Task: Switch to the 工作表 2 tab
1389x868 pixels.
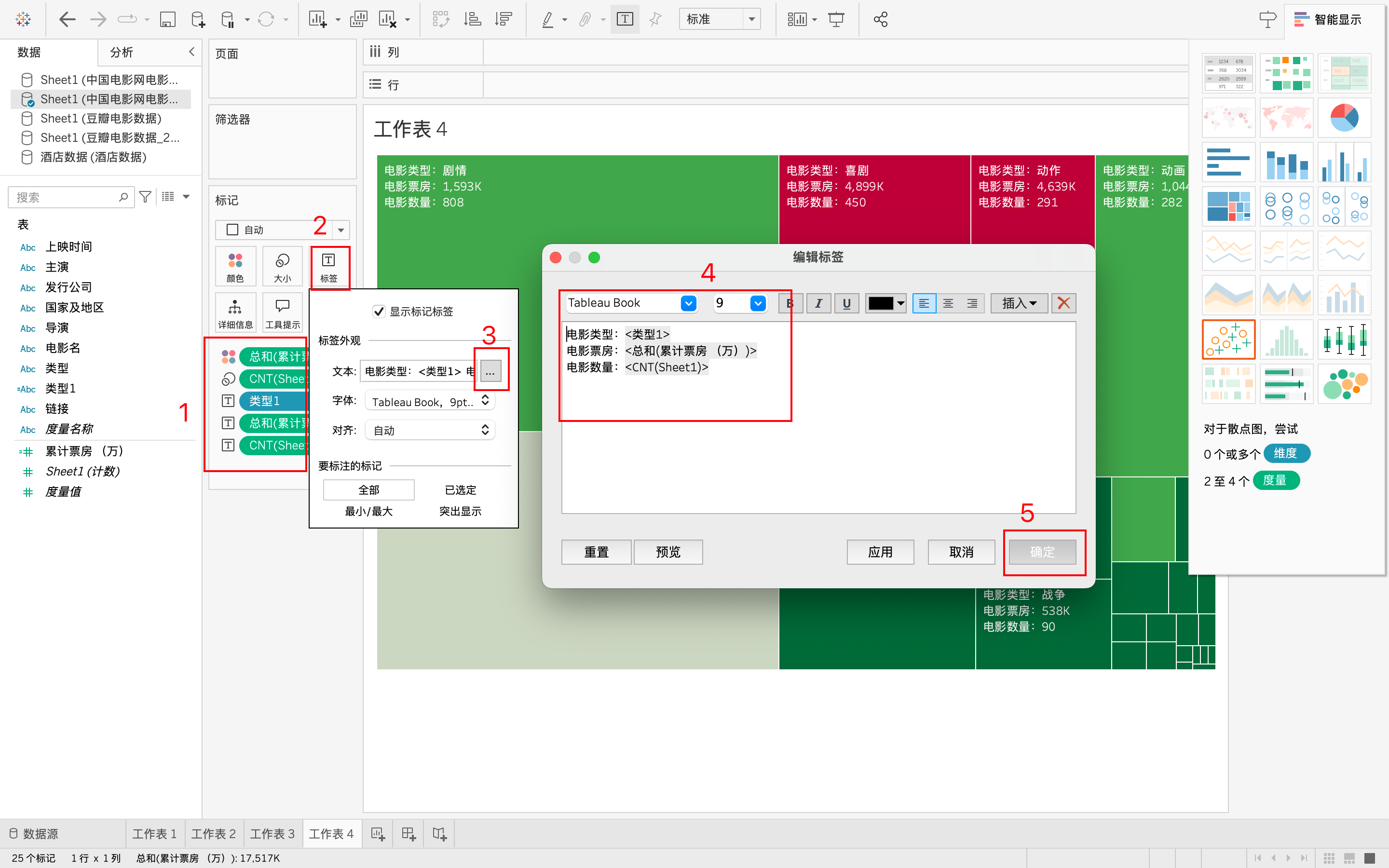Action: [214, 834]
